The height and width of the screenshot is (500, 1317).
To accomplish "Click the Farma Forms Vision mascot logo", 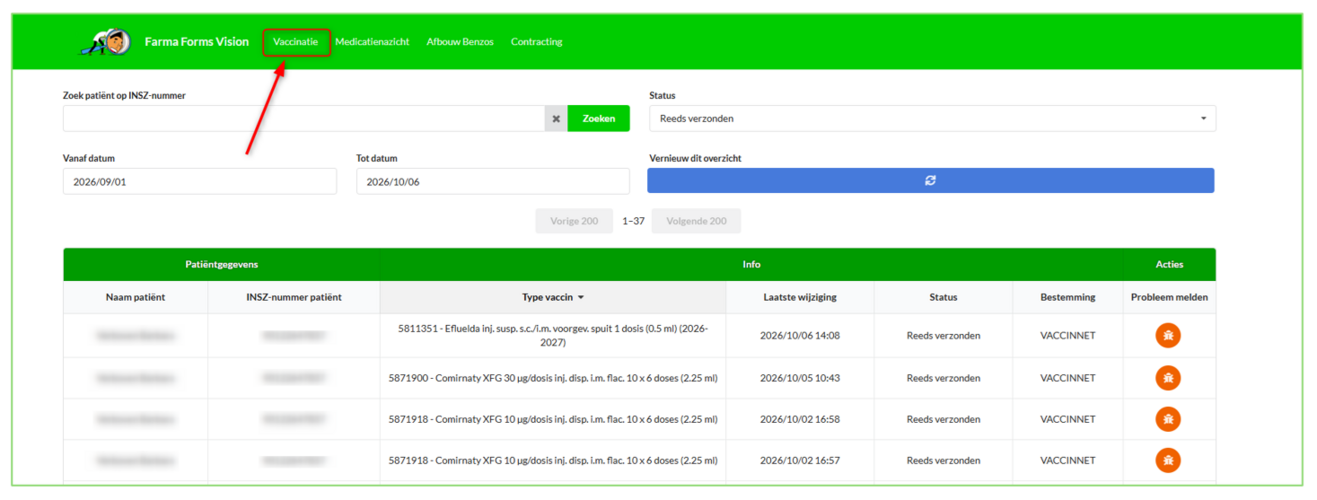I will click(107, 41).
